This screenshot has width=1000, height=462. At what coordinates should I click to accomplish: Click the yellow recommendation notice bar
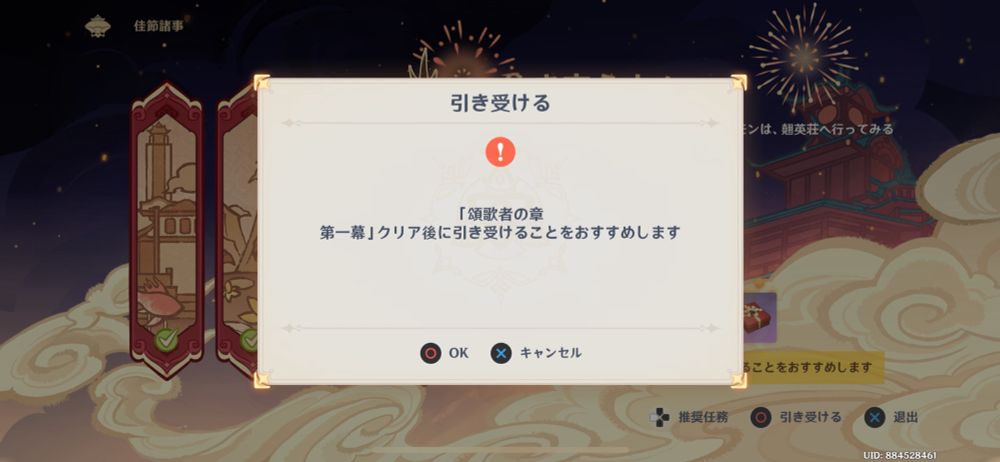(x=814, y=368)
